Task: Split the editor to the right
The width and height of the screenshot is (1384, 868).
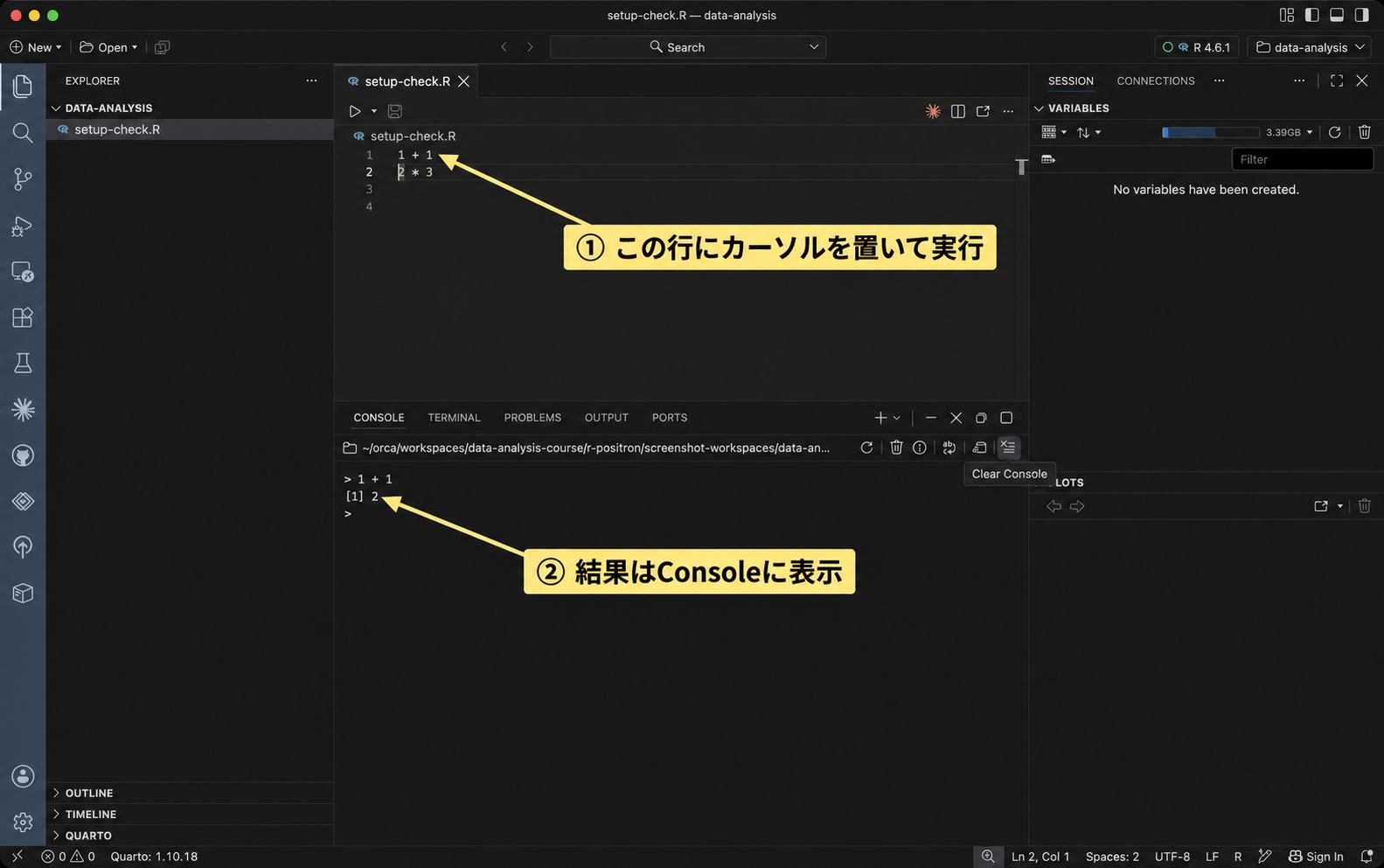Action: [x=958, y=111]
